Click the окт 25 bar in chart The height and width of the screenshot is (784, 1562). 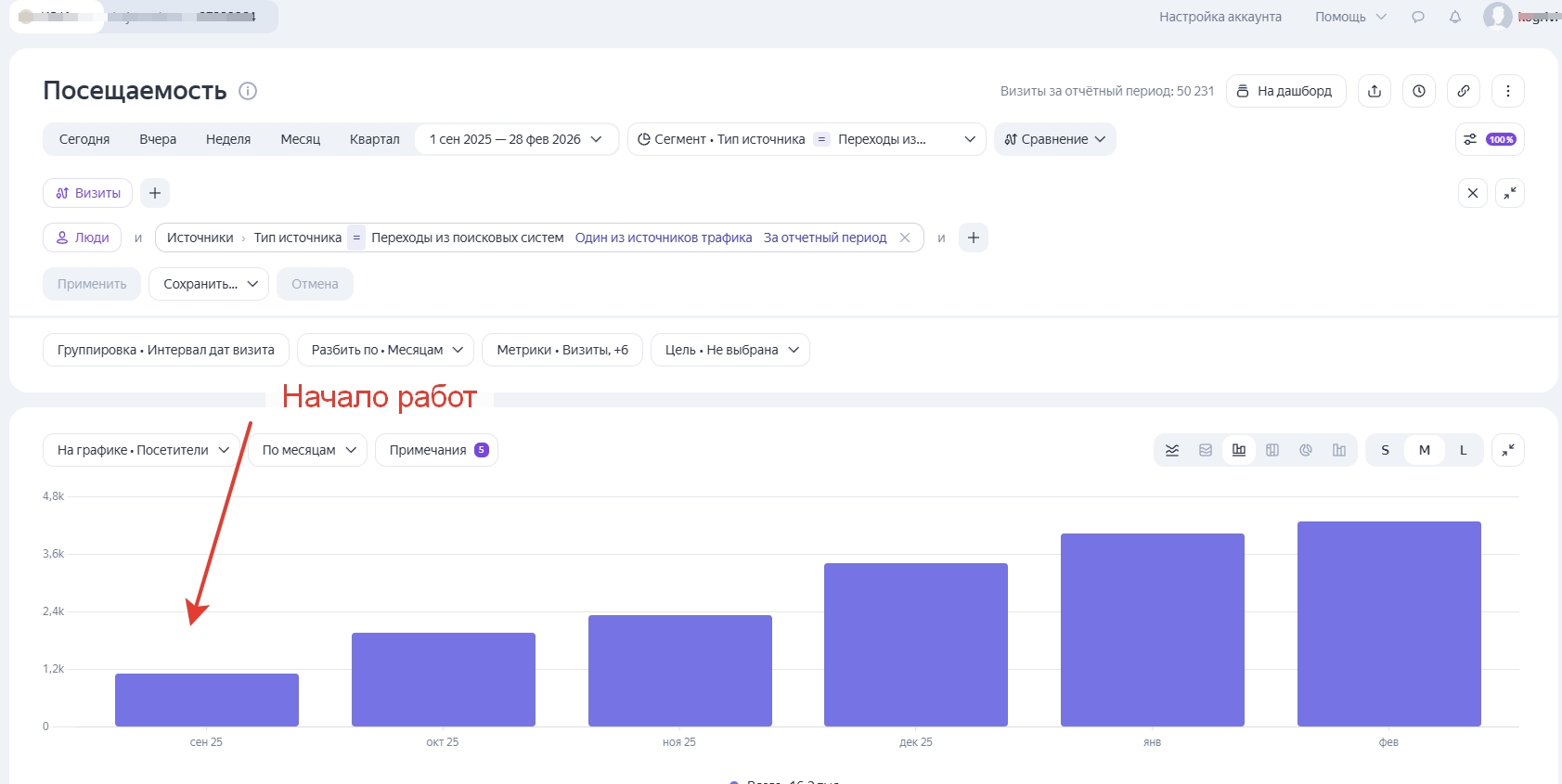coord(444,679)
